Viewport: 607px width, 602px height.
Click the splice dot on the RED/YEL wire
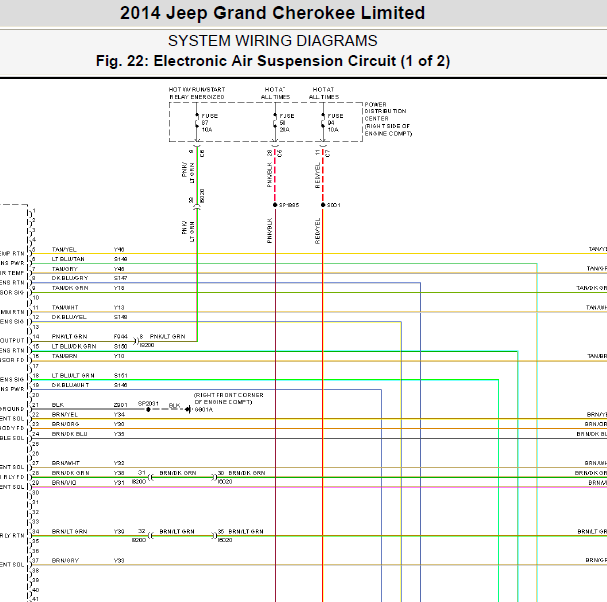(323, 205)
